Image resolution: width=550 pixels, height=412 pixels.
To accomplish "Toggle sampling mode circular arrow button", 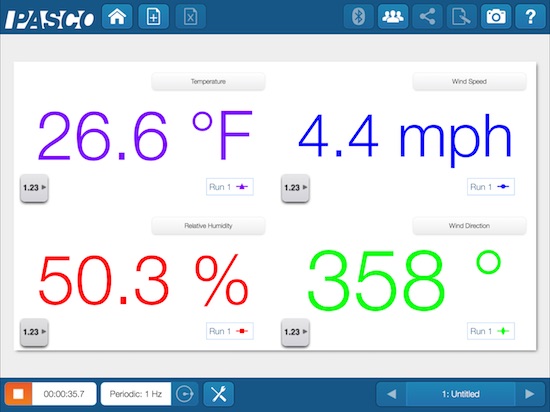I will pyautogui.click(x=185, y=394).
